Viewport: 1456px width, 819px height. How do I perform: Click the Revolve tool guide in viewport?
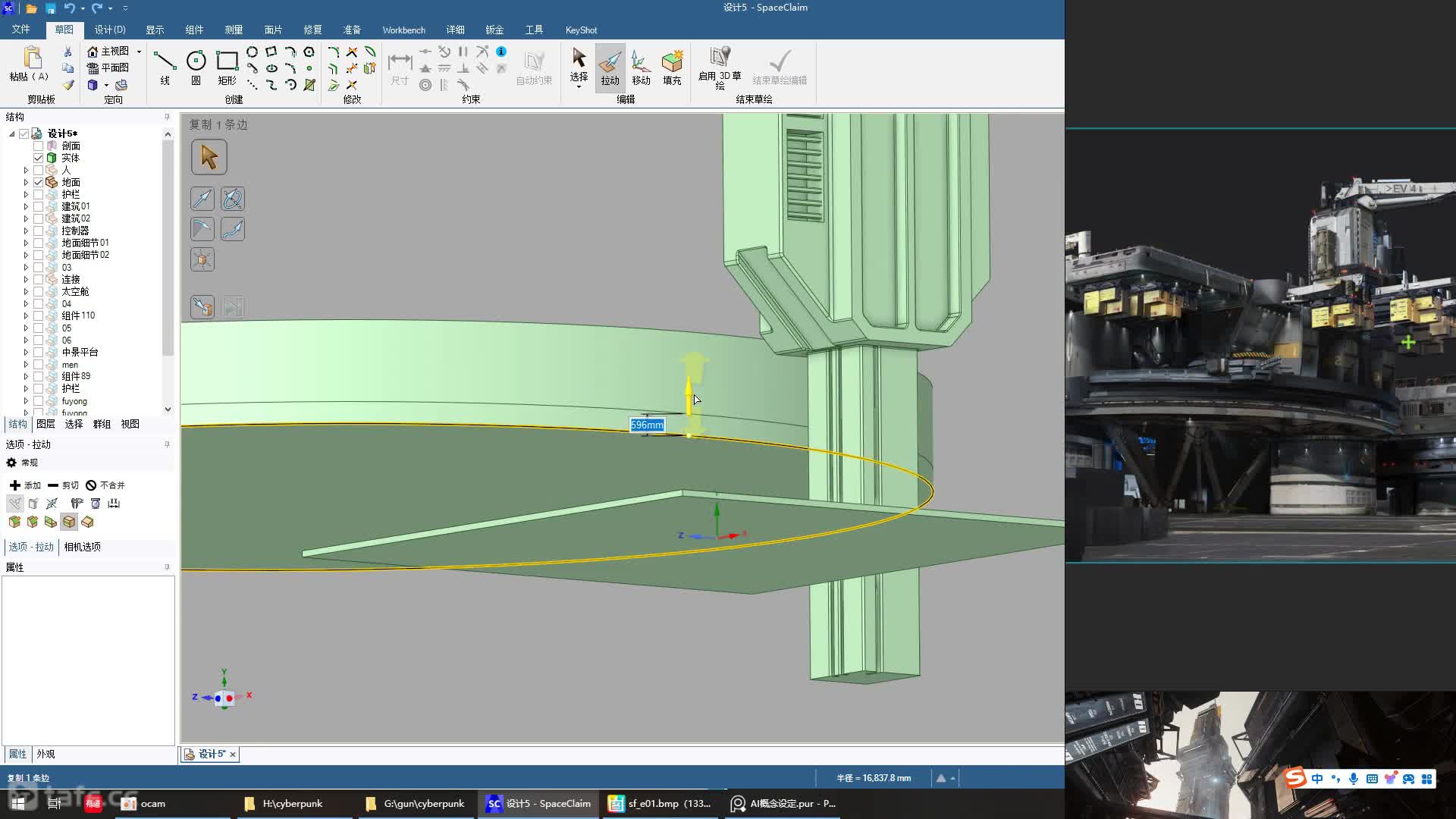point(233,199)
